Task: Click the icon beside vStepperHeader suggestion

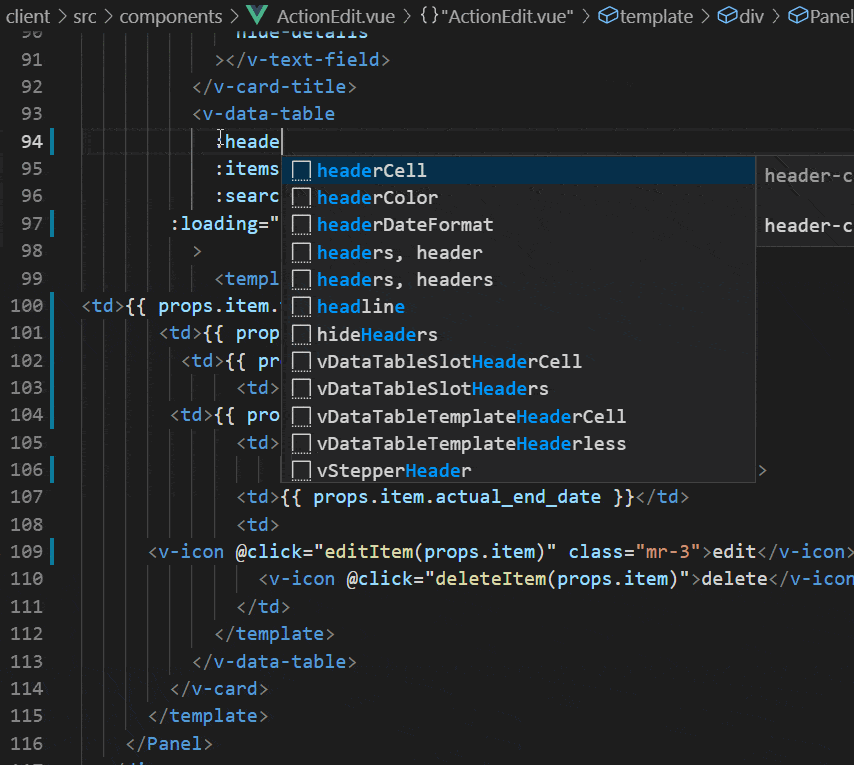Action: pyautogui.click(x=301, y=470)
